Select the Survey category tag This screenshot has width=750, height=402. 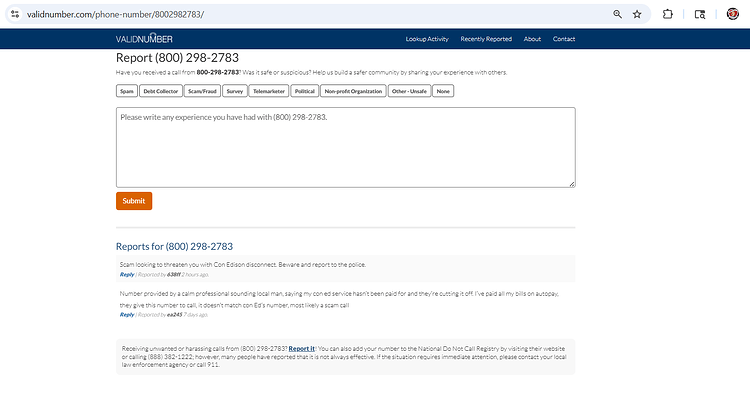[x=235, y=91]
